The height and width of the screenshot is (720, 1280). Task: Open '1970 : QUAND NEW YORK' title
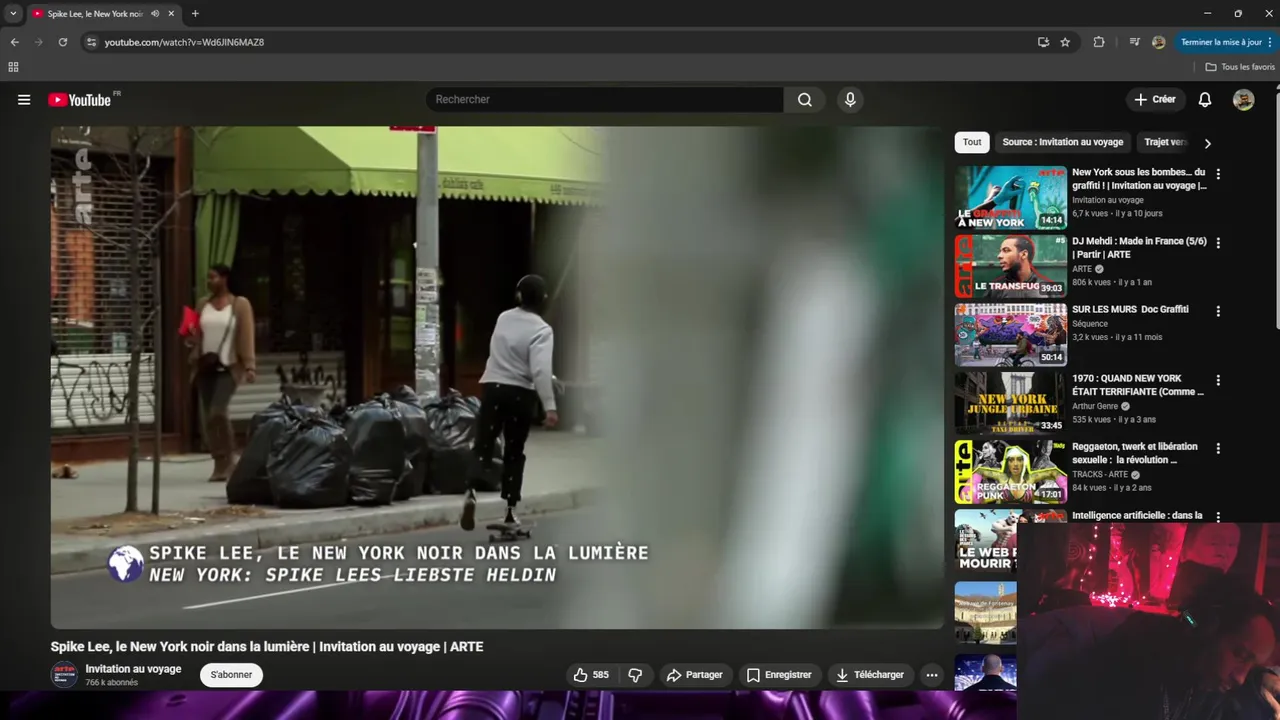click(1138, 385)
